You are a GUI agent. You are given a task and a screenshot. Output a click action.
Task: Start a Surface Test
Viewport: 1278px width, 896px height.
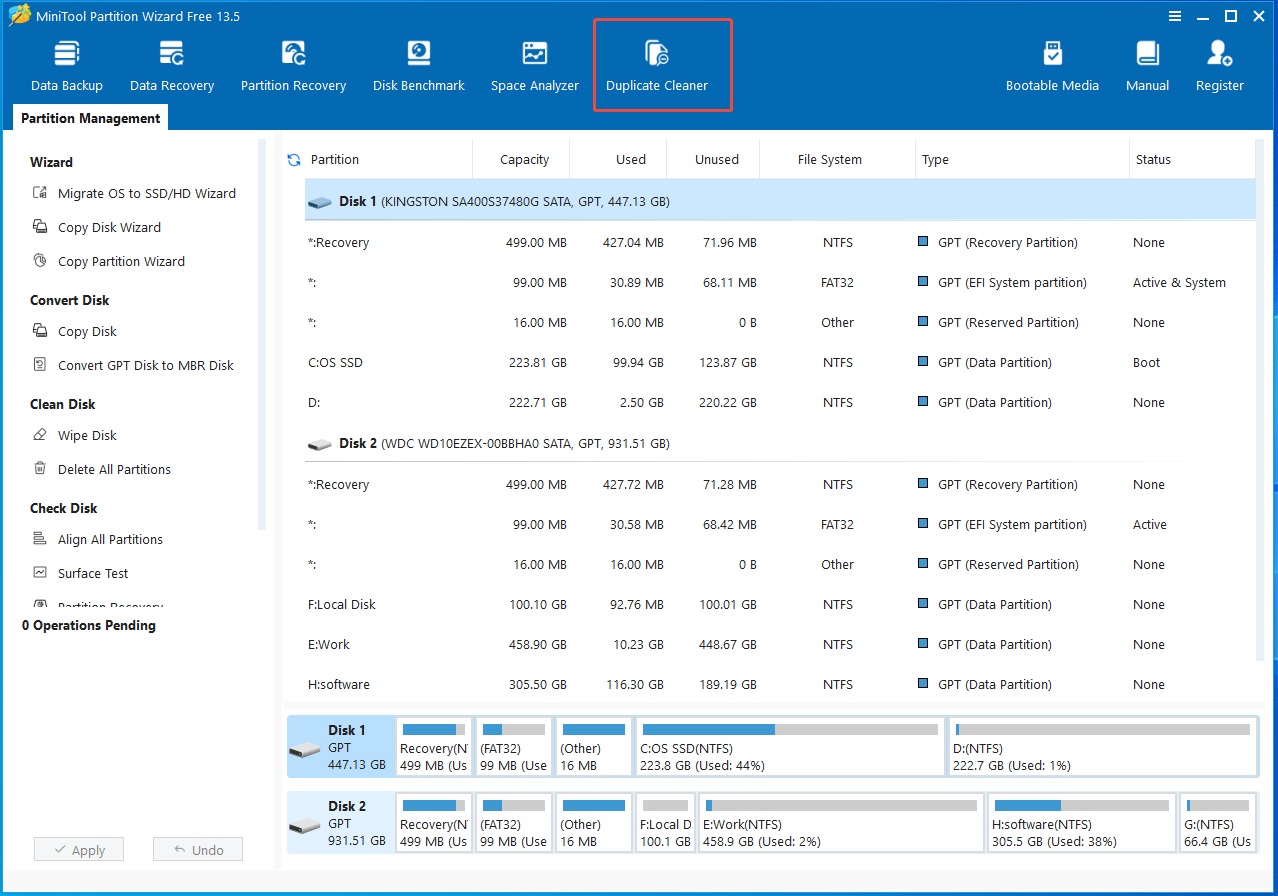tap(99, 572)
